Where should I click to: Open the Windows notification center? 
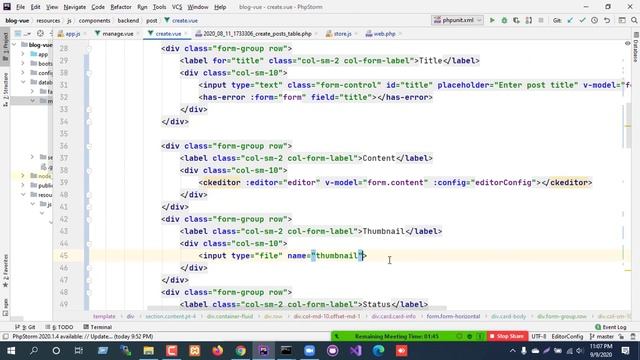(625, 351)
